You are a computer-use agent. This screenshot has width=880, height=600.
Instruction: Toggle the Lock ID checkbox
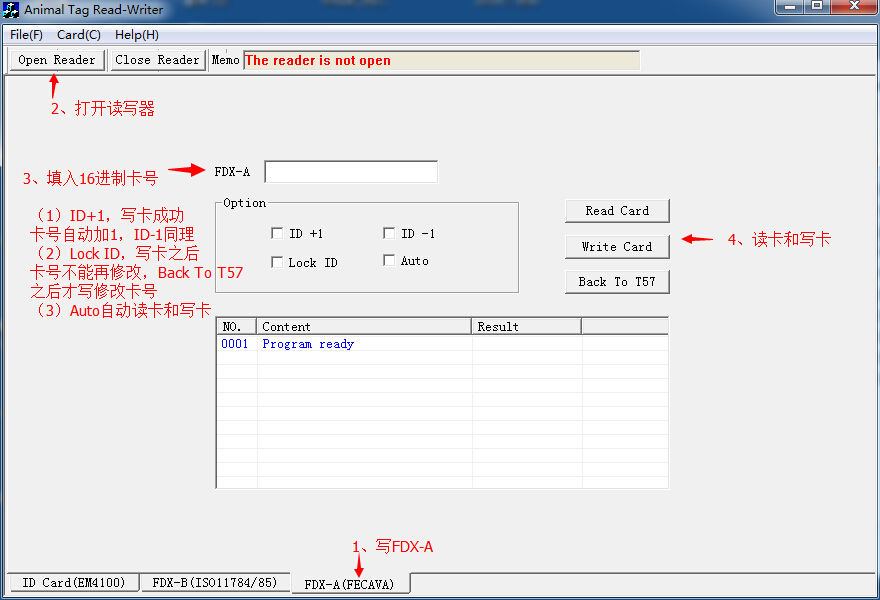click(277, 263)
